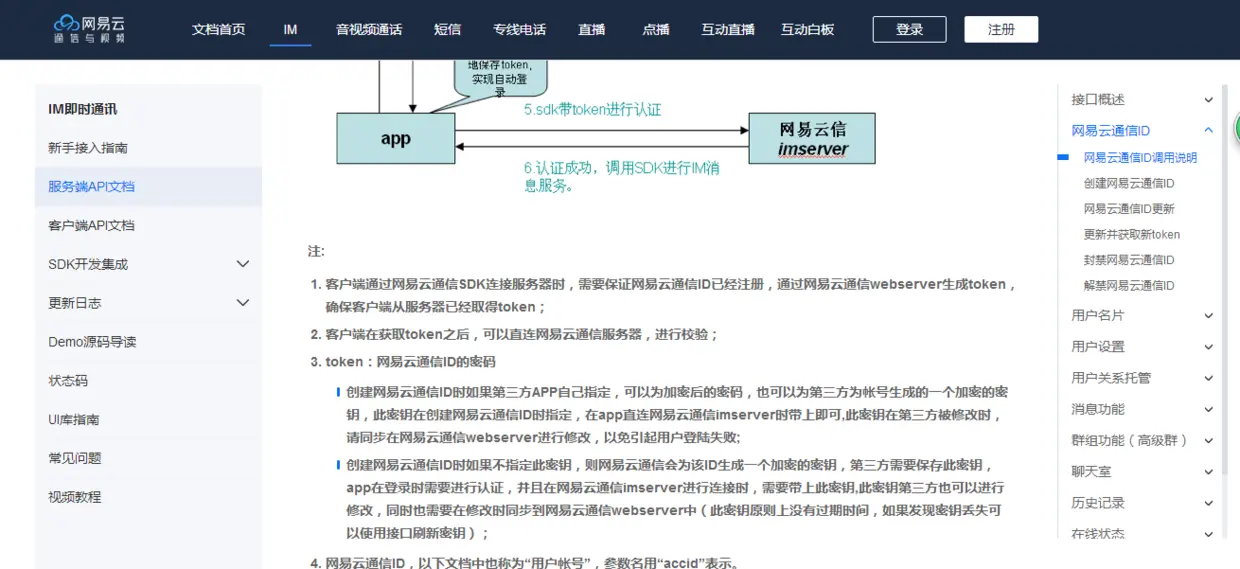Expand 用户名片 section chevron
The width and height of the screenshot is (1240, 569).
point(1209,316)
